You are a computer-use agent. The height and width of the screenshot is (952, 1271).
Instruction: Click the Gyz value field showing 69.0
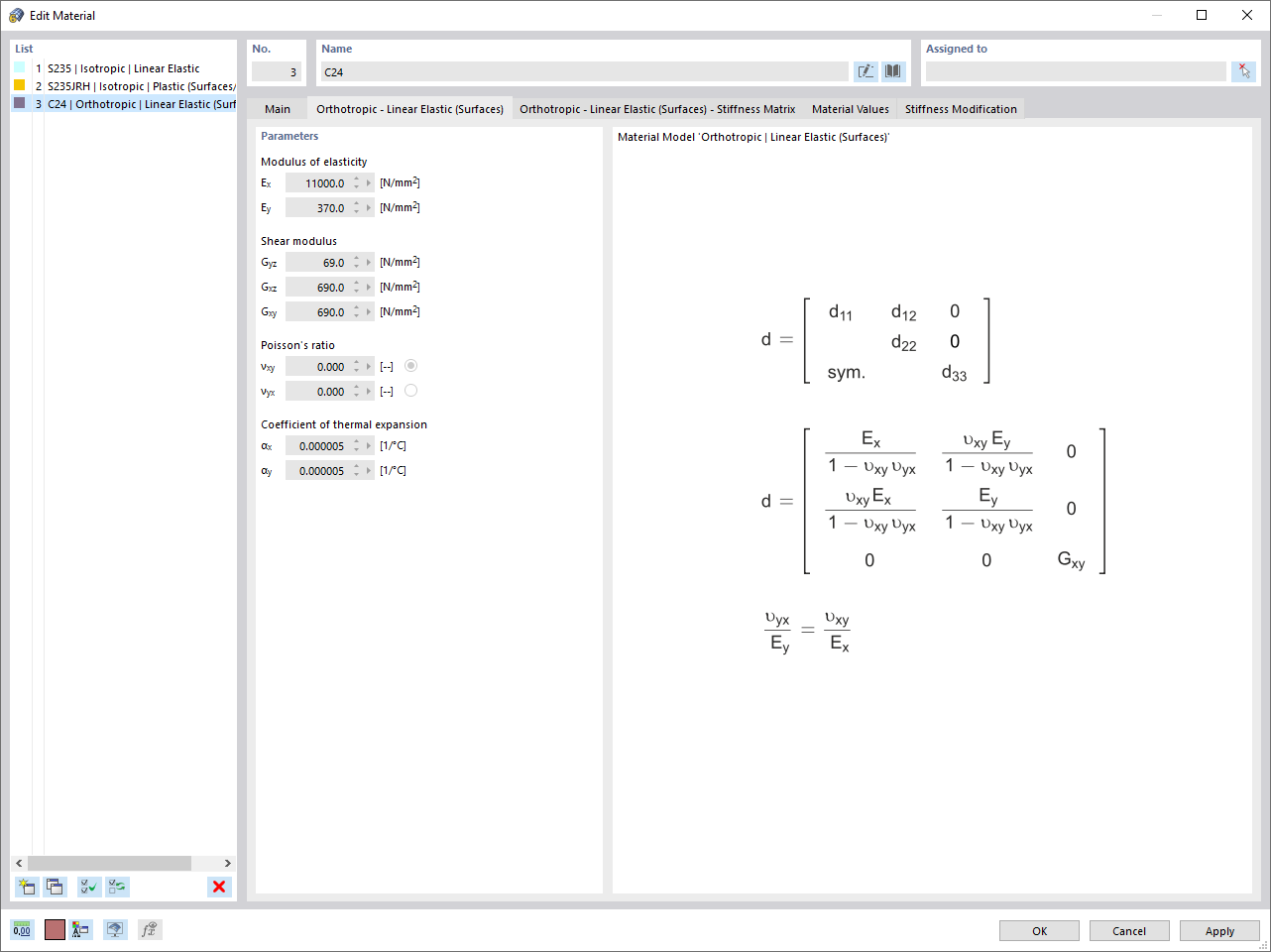(318, 263)
